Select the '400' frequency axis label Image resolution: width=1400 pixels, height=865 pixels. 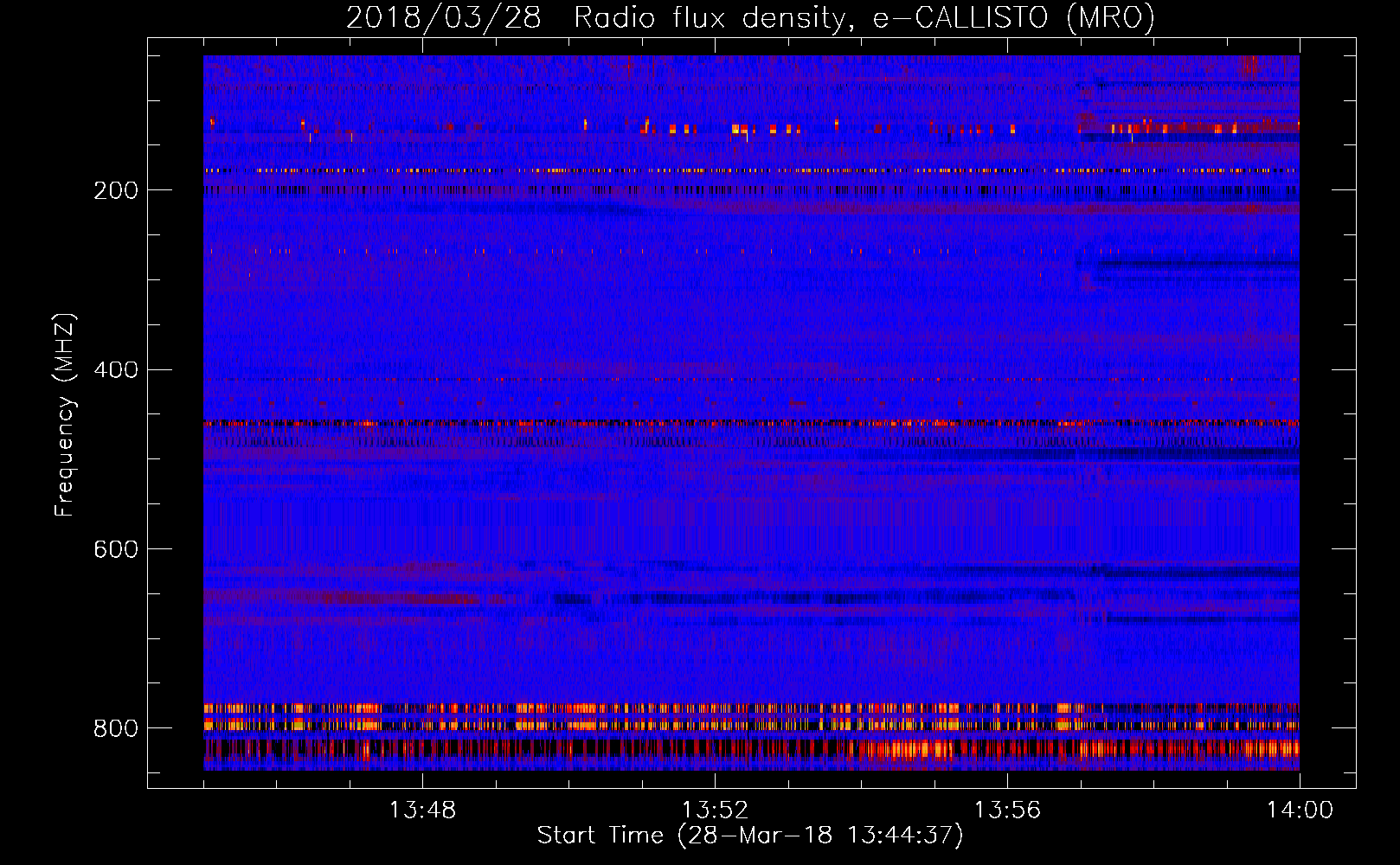click(x=116, y=370)
